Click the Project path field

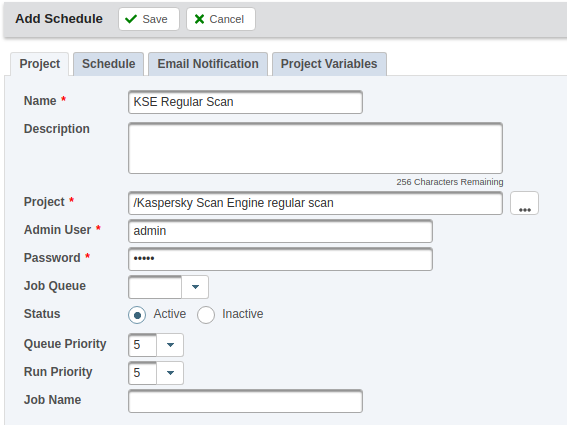[315, 203]
